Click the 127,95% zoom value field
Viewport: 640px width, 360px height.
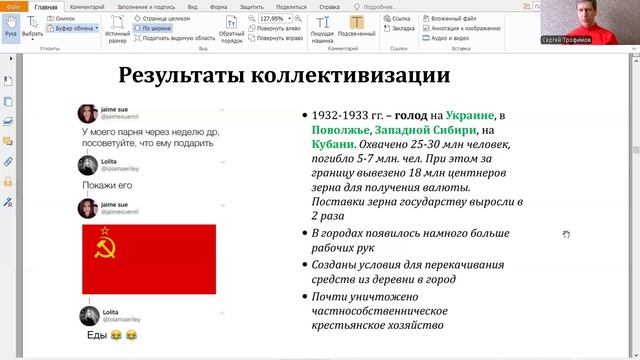[272, 18]
